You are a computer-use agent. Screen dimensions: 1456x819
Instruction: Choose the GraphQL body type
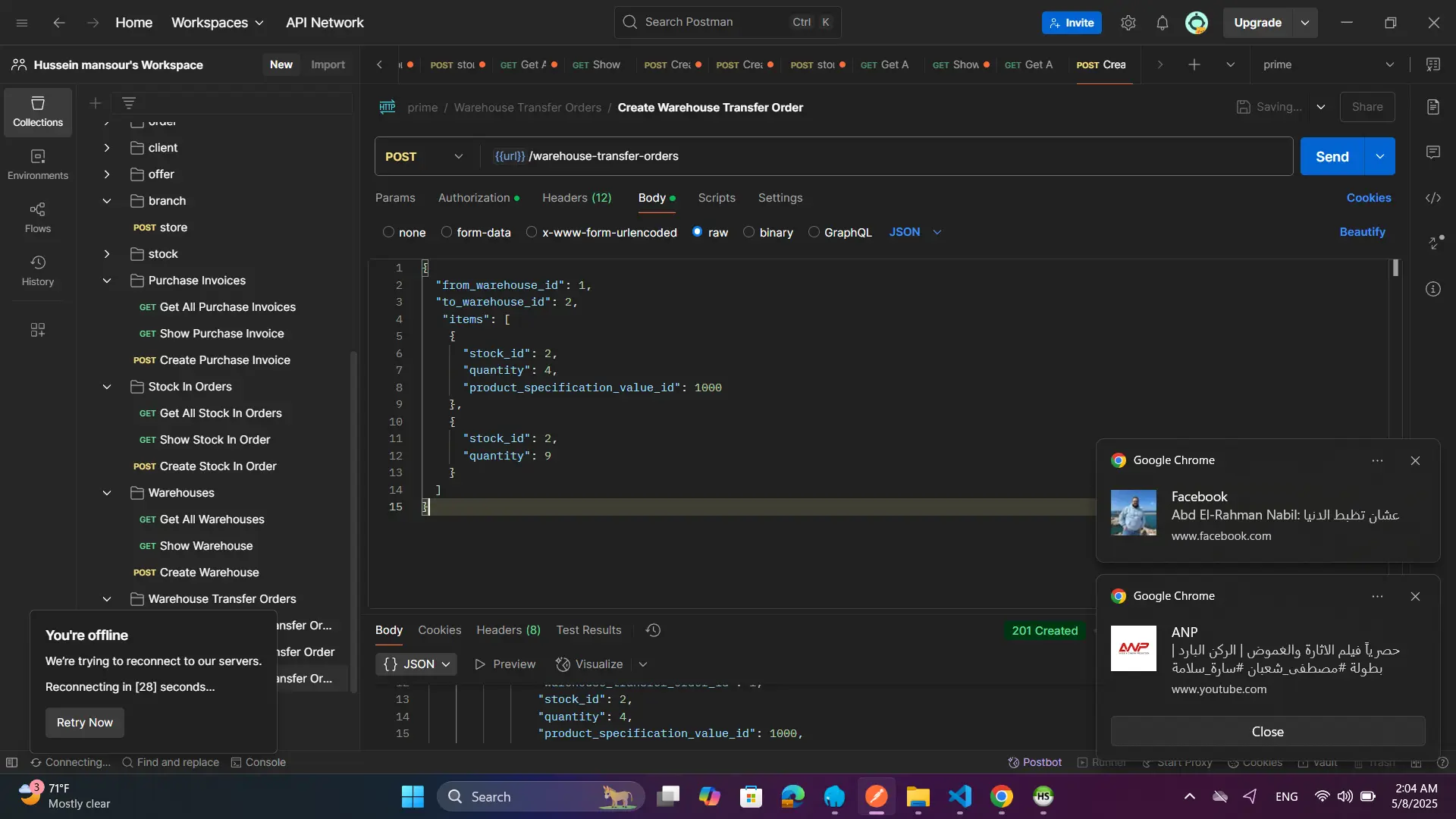coord(814,232)
